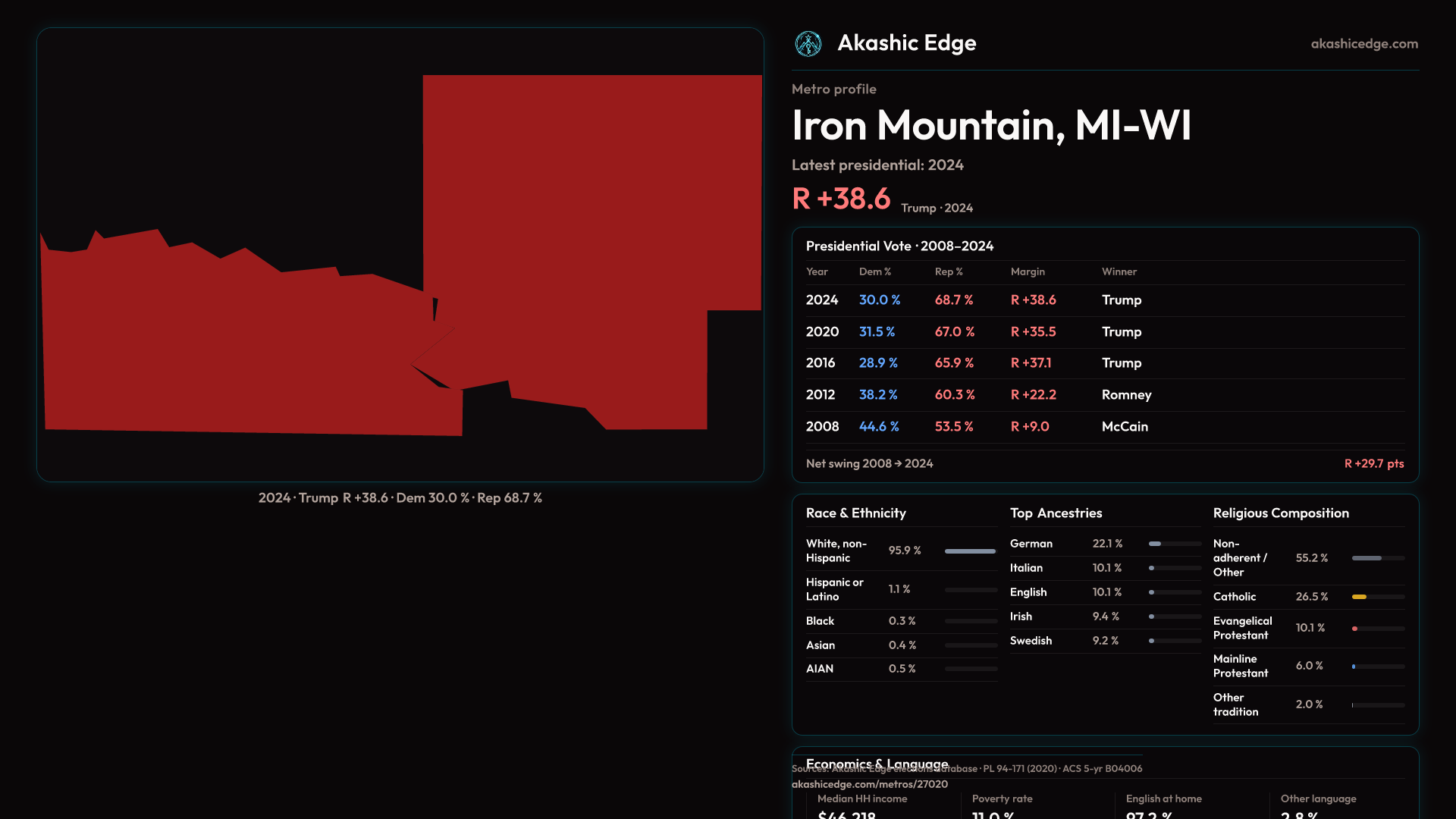Click the Race & Ethnicity heading
Viewport: 1456px width, 819px height.
coord(855,513)
